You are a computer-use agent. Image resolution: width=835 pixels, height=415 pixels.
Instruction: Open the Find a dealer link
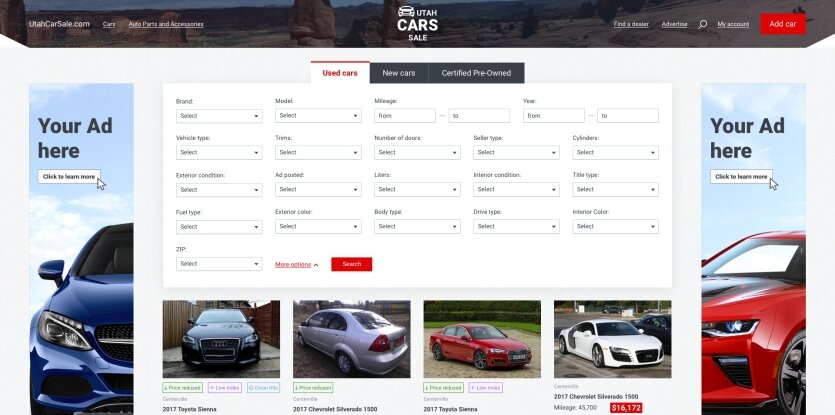click(631, 25)
